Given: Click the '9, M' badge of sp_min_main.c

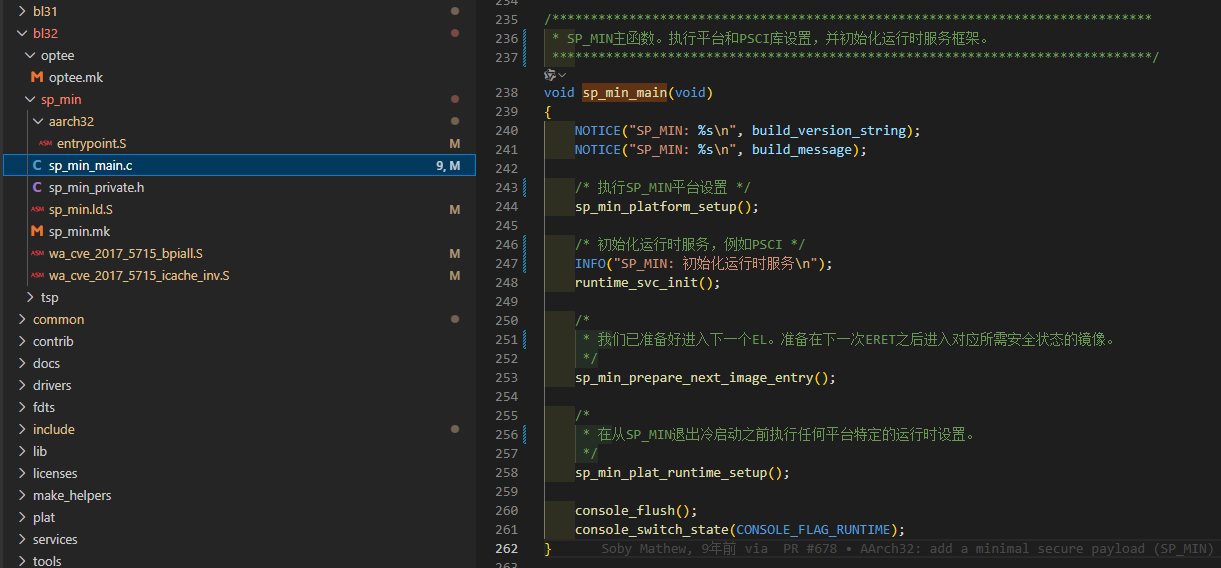Looking at the screenshot, I should pos(448,165).
